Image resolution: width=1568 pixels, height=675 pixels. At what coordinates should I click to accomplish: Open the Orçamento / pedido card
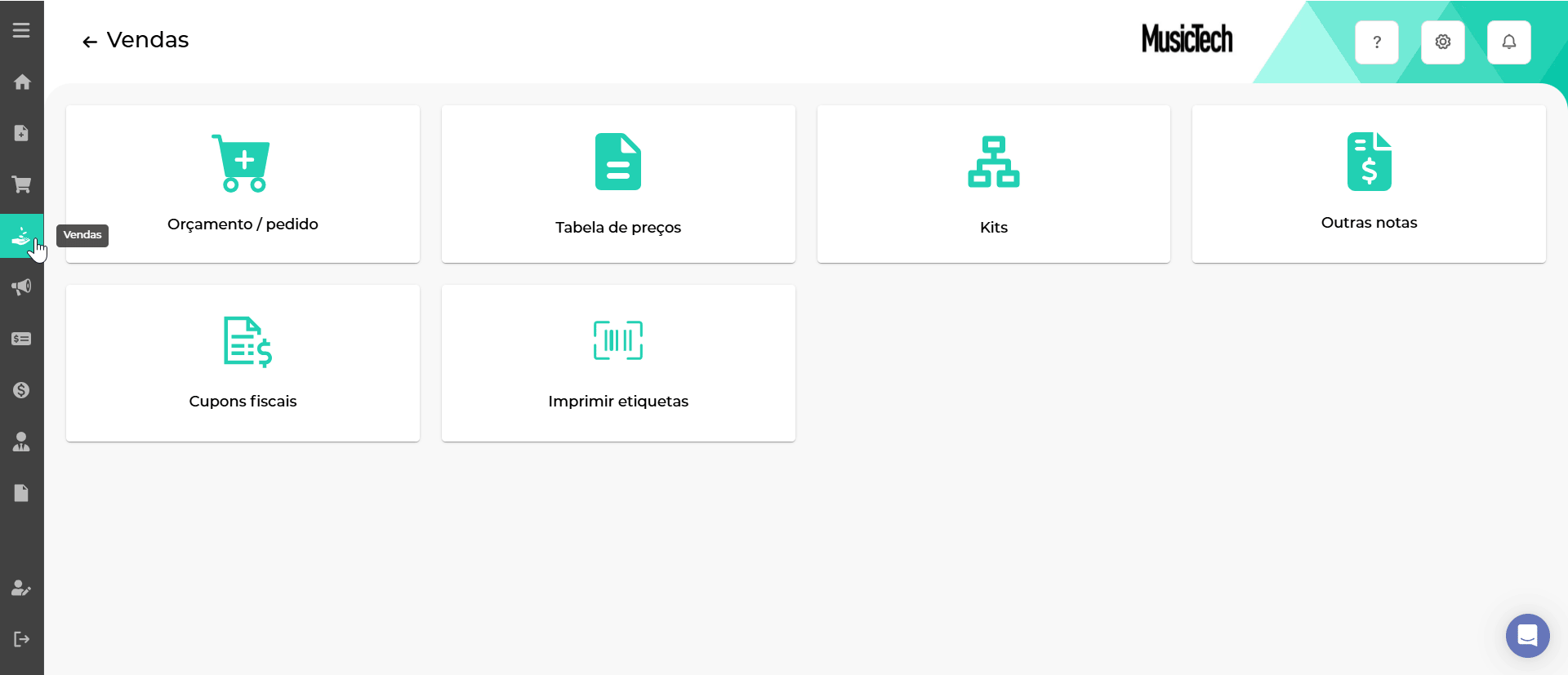243,184
